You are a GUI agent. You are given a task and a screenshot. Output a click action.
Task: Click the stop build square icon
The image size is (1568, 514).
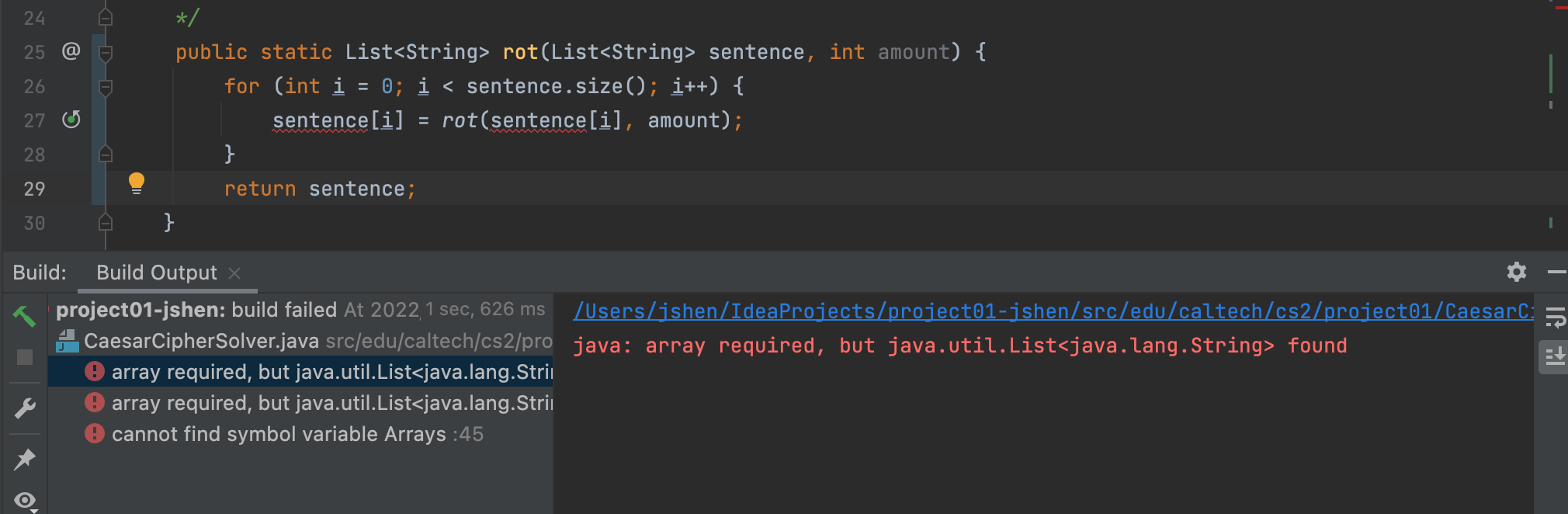(x=25, y=357)
